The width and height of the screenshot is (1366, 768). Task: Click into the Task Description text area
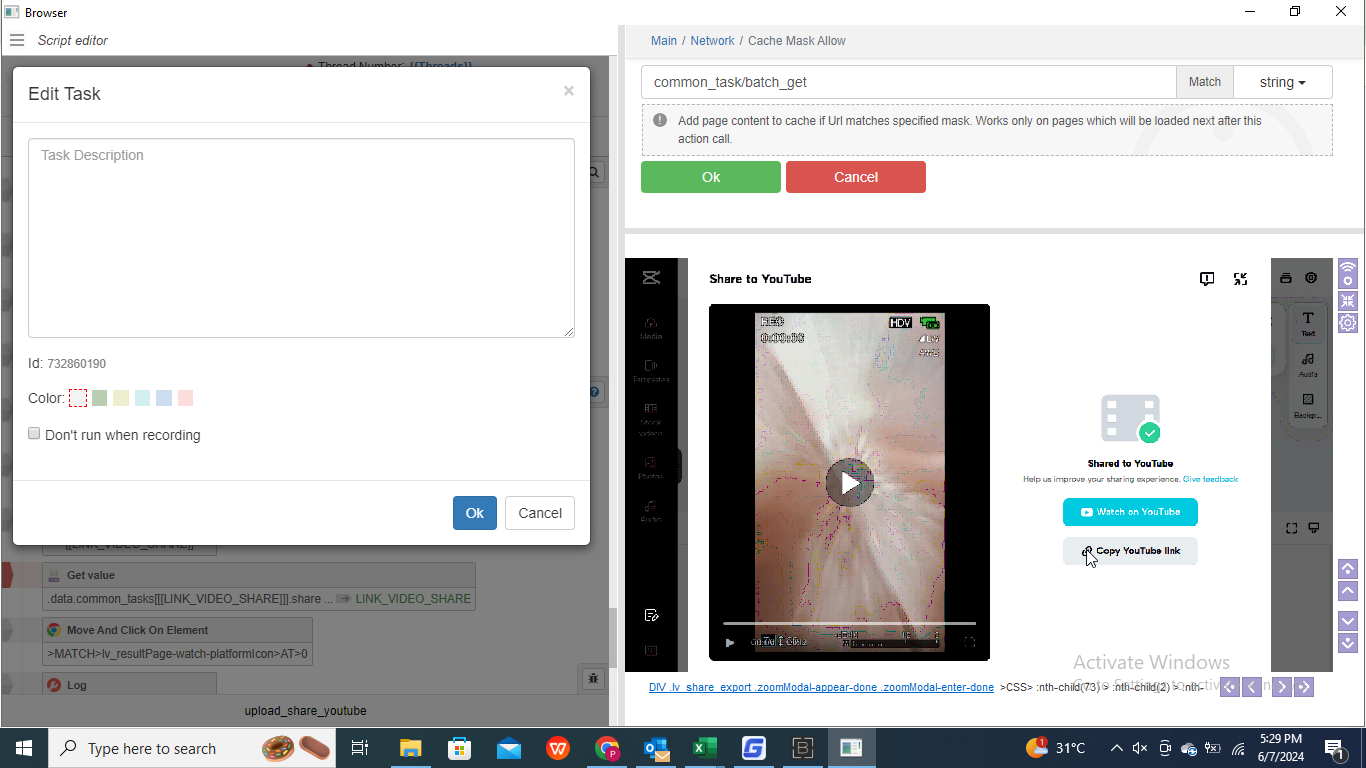click(x=301, y=238)
